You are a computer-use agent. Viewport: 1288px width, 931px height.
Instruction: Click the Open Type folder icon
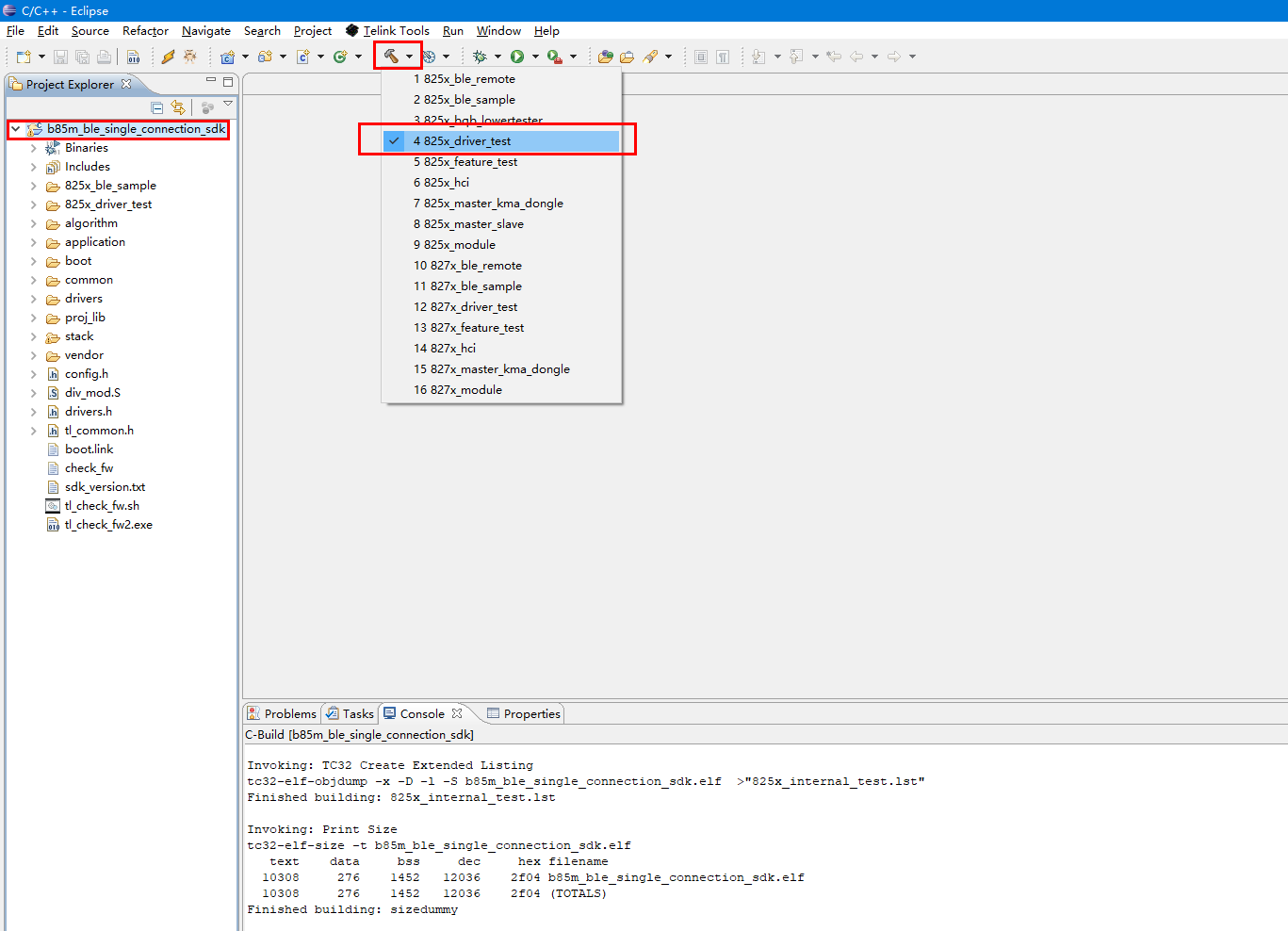pos(606,57)
